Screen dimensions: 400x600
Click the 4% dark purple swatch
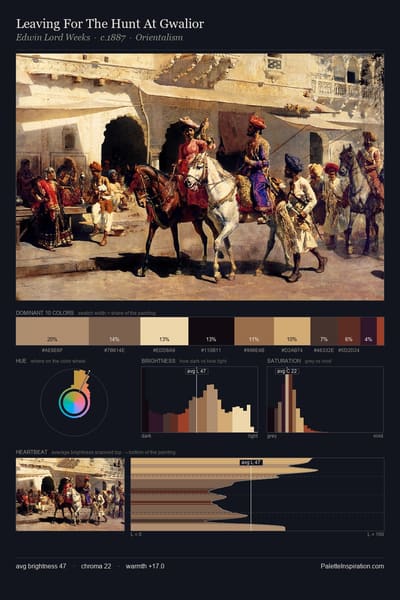pyautogui.click(x=369, y=331)
